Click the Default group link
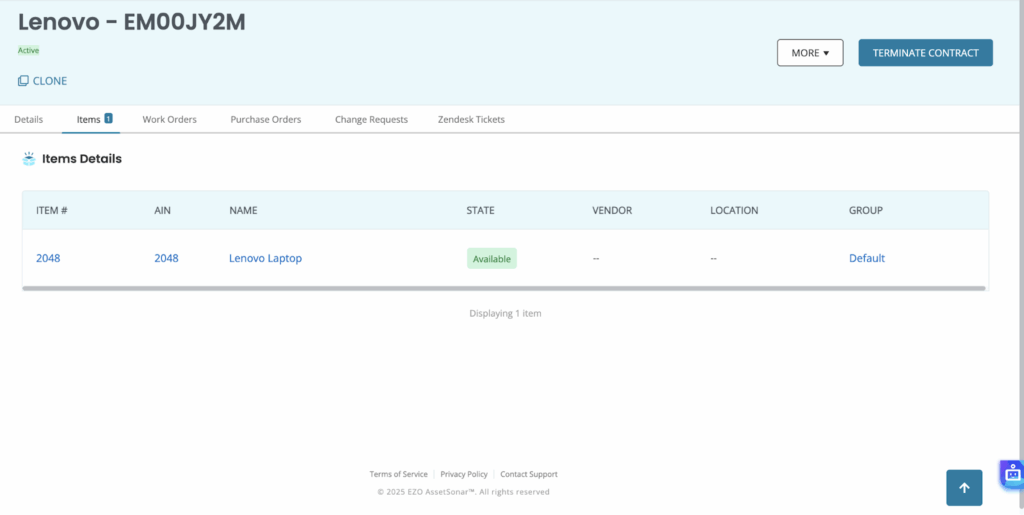 click(x=867, y=258)
